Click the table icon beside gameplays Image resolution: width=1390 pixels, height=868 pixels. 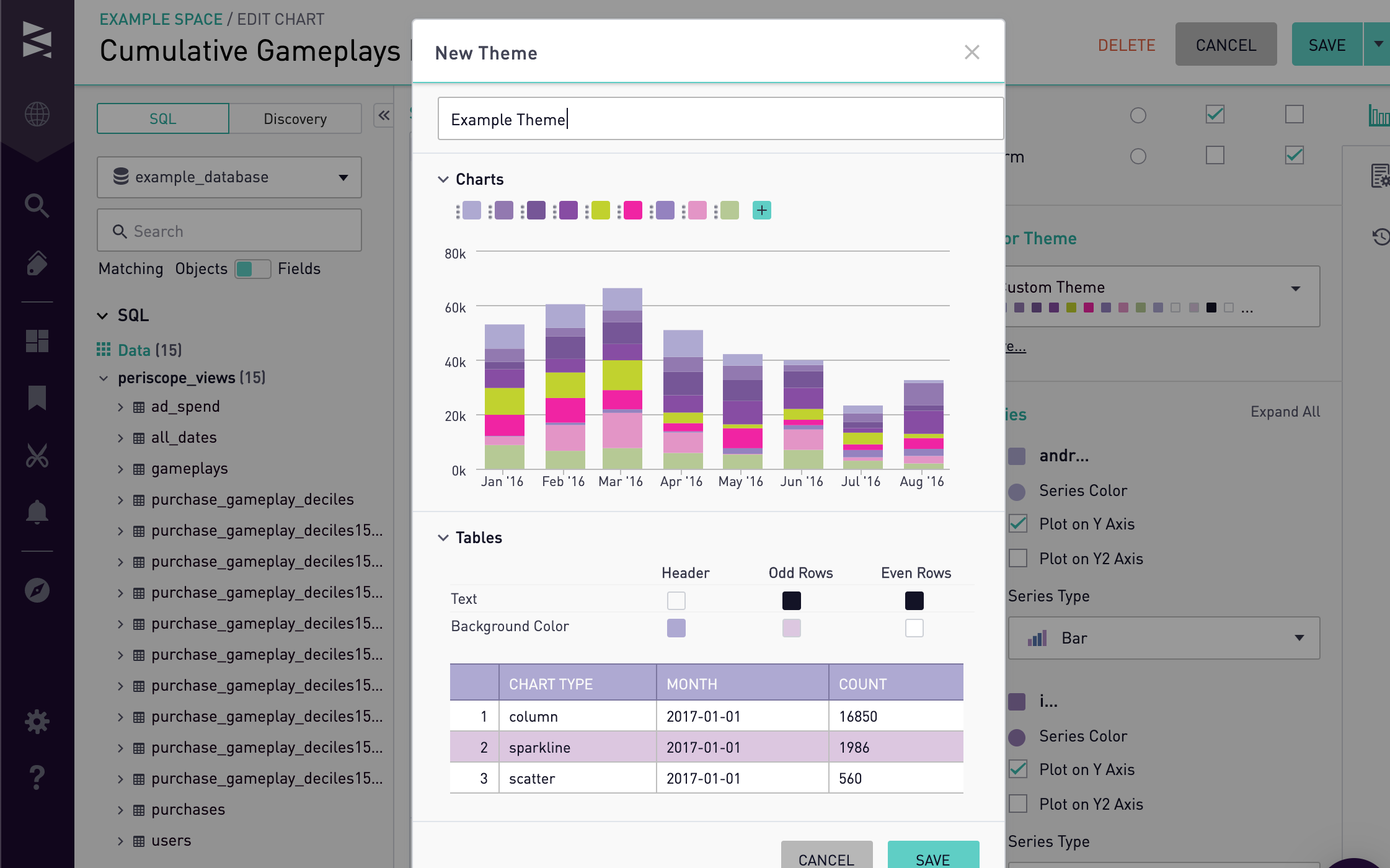click(x=139, y=469)
